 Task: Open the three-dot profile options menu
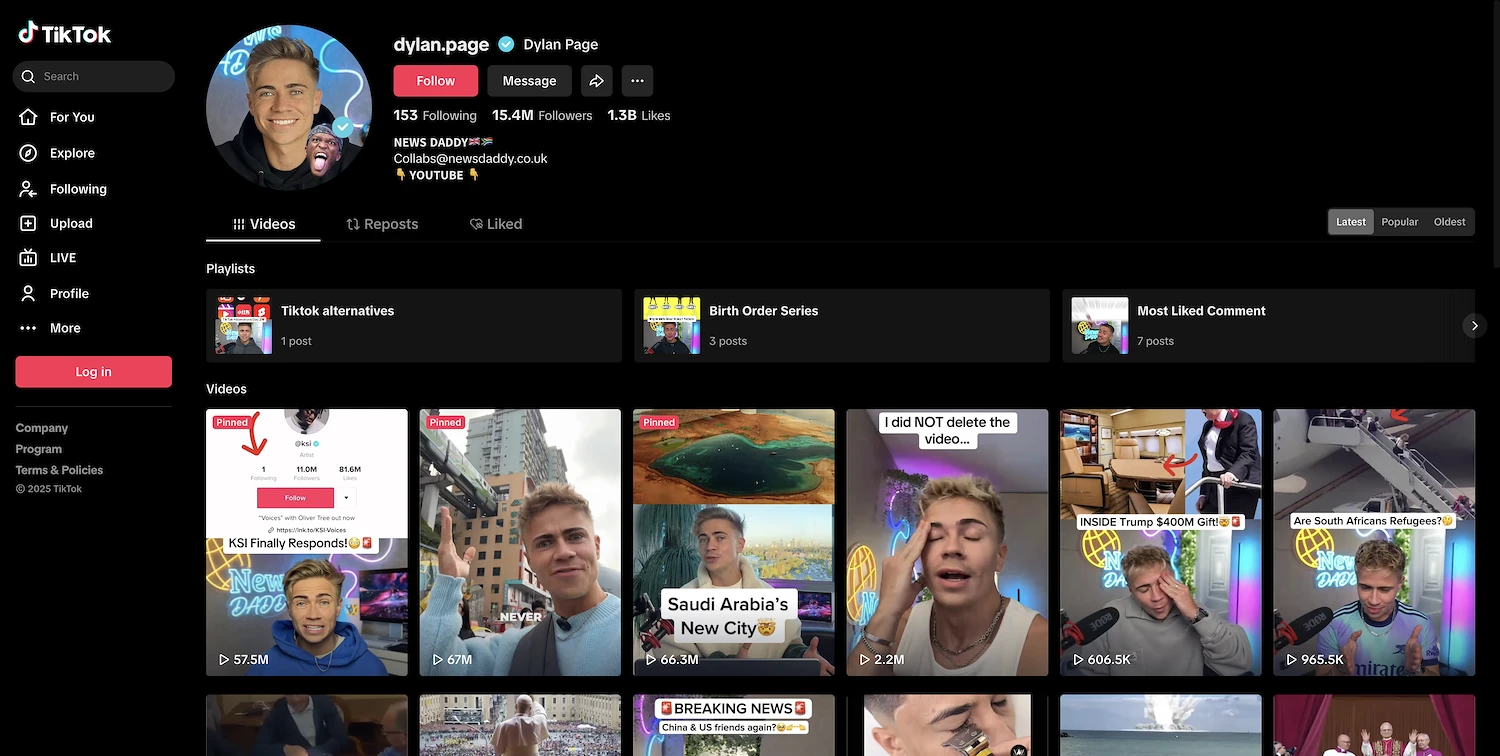(637, 81)
